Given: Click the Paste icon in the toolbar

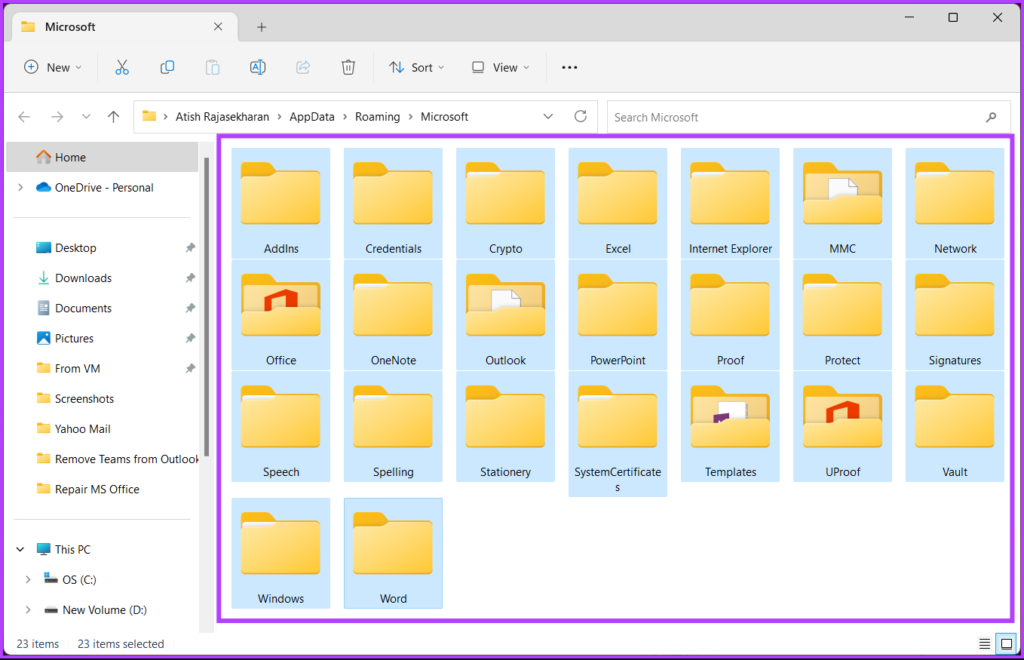Looking at the screenshot, I should 212,67.
